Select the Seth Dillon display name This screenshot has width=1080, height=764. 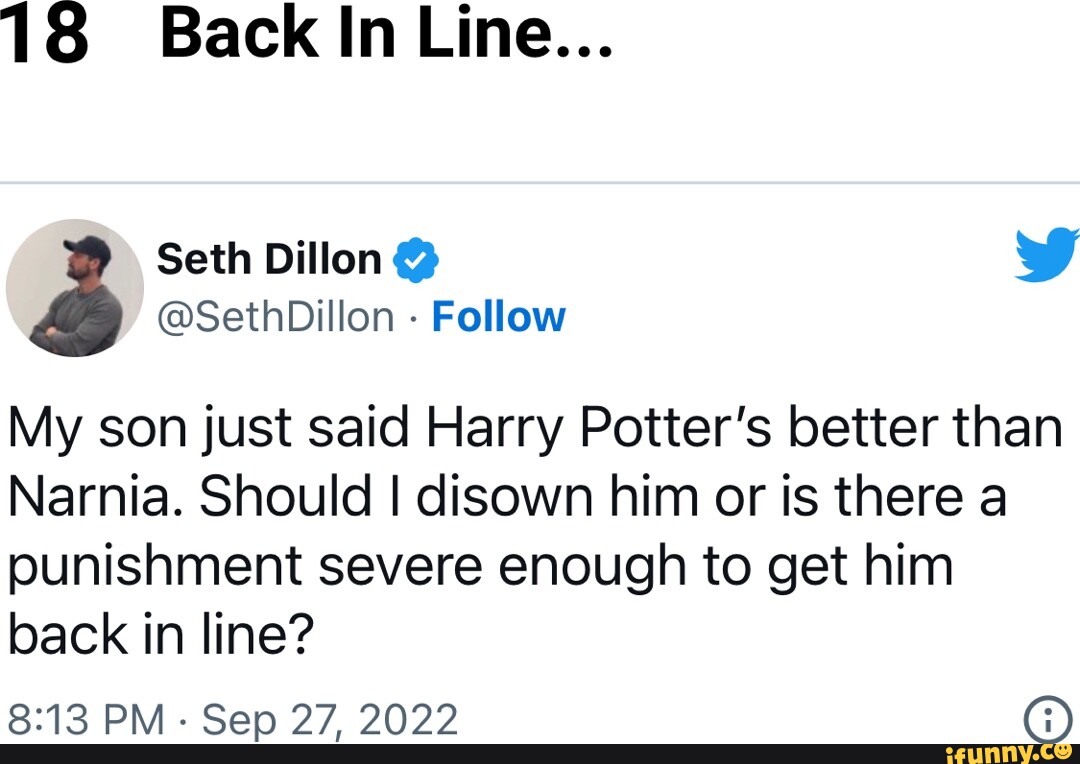pos(268,258)
